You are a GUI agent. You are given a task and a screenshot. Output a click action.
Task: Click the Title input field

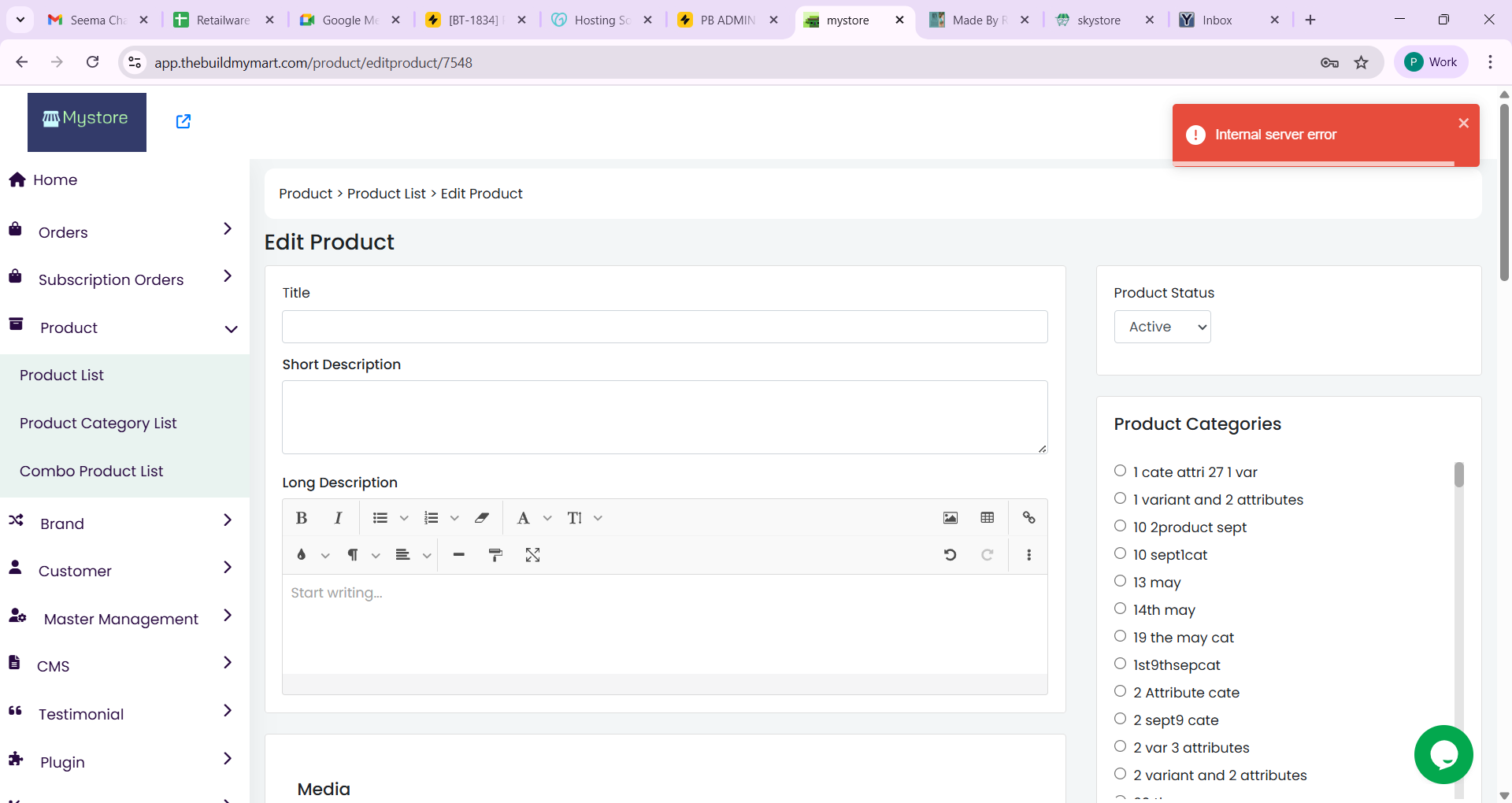(665, 327)
